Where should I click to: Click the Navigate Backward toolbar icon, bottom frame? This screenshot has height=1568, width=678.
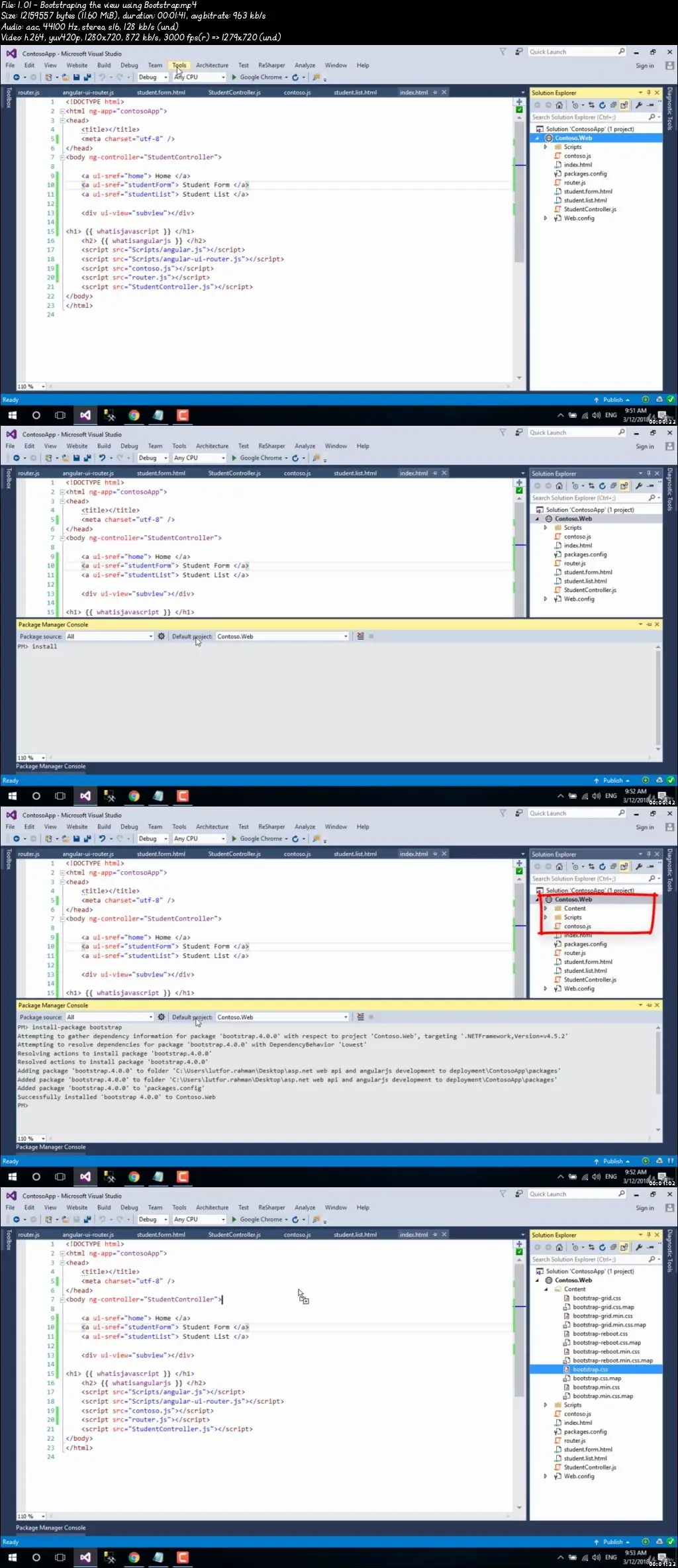pos(17,1220)
